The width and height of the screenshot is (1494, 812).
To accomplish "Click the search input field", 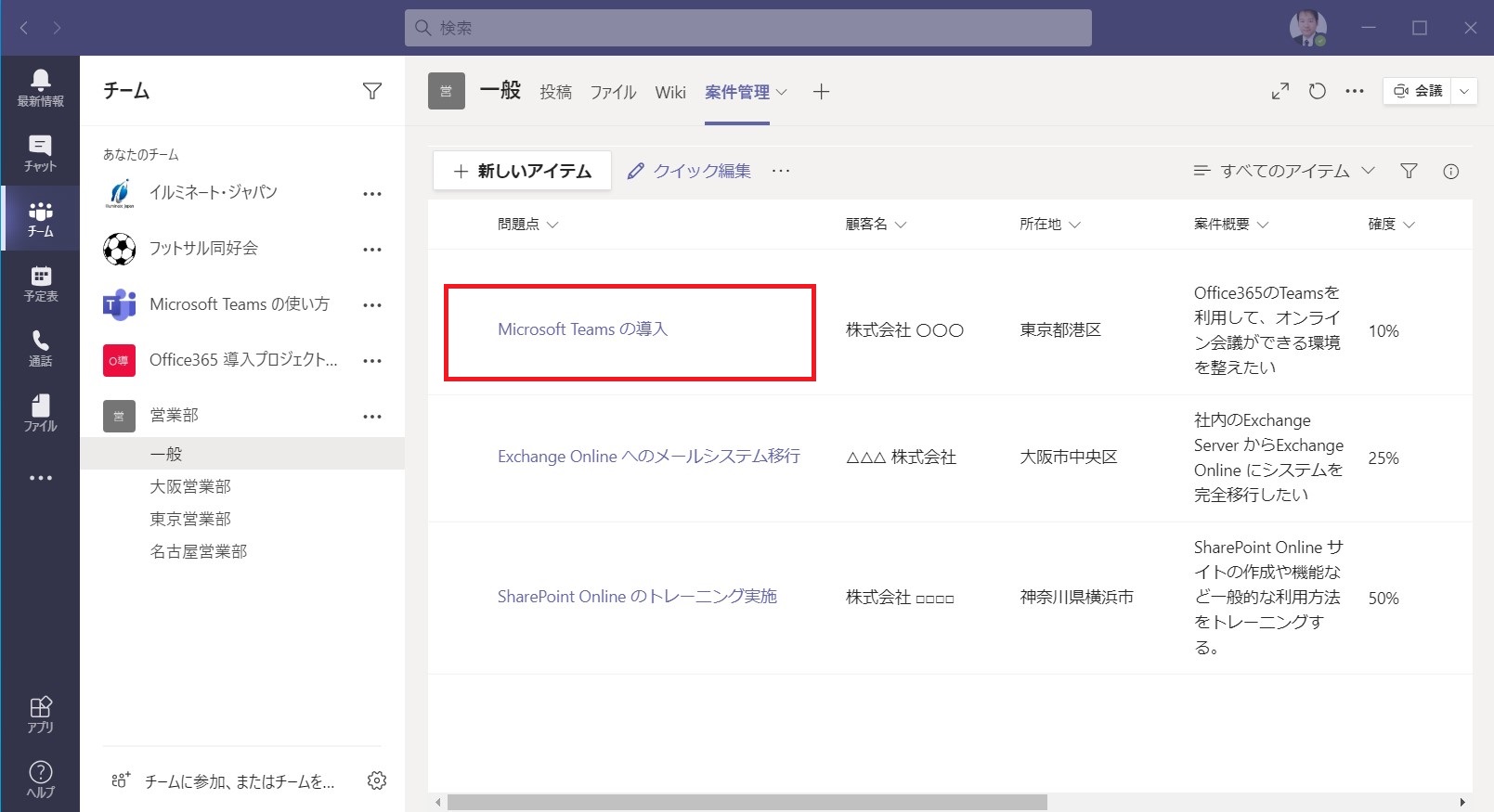I will (x=747, y=28).
